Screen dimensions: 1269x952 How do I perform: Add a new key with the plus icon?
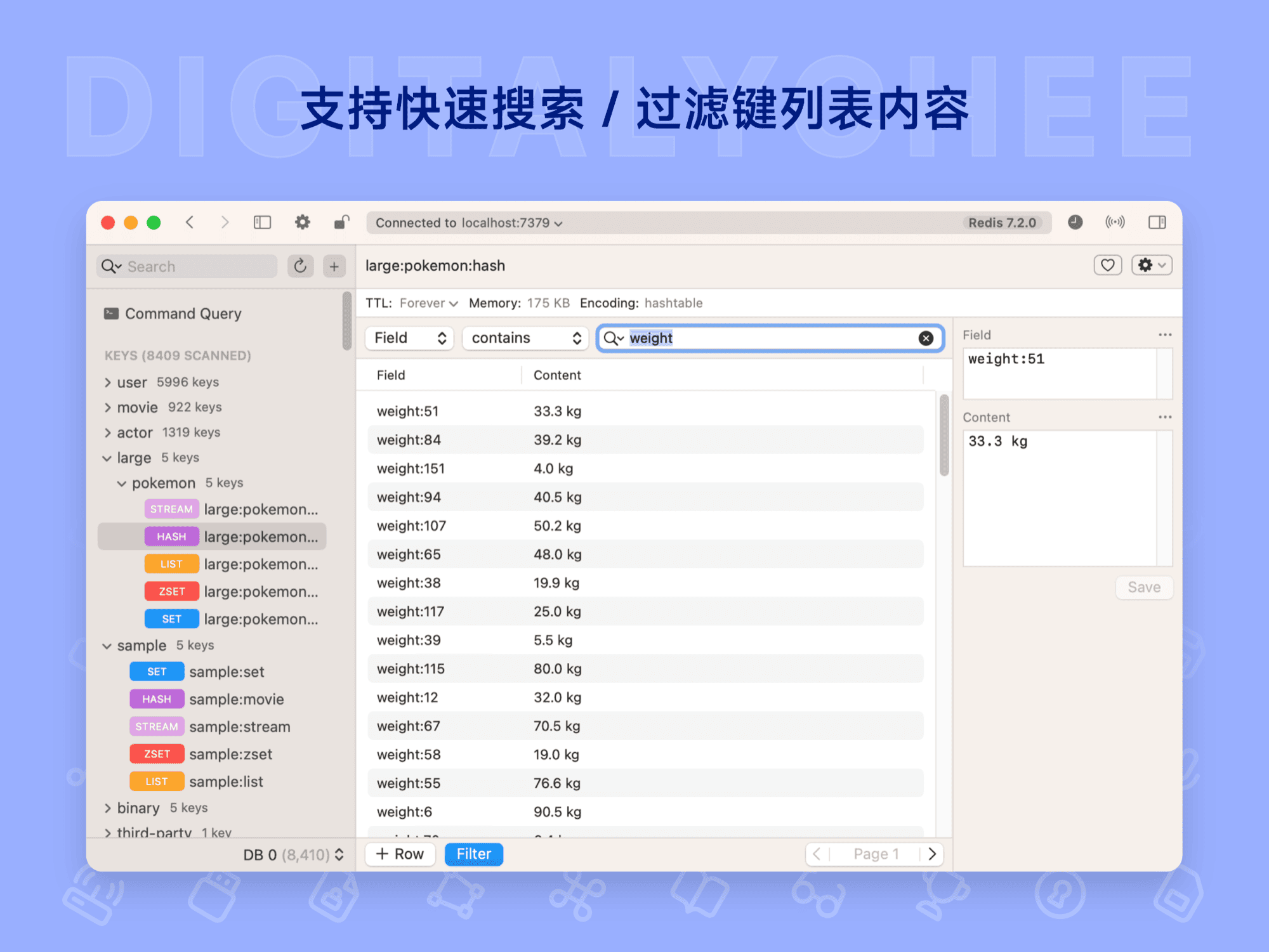[x=334, y=266]
